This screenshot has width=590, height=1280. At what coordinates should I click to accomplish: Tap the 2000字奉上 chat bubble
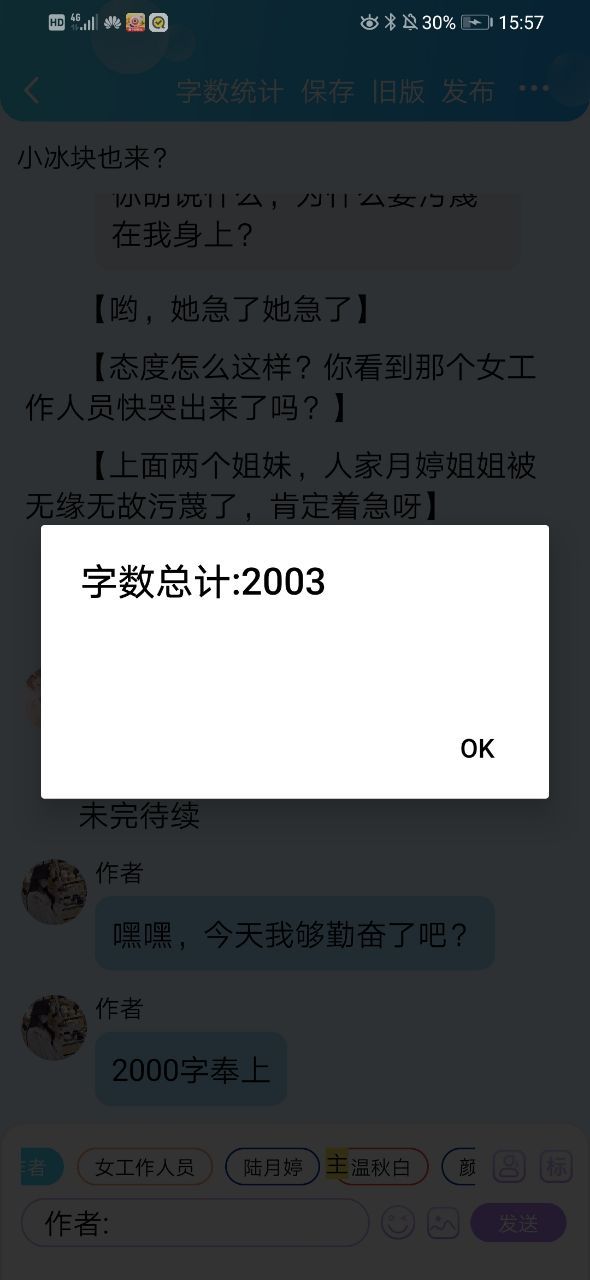191,1069
